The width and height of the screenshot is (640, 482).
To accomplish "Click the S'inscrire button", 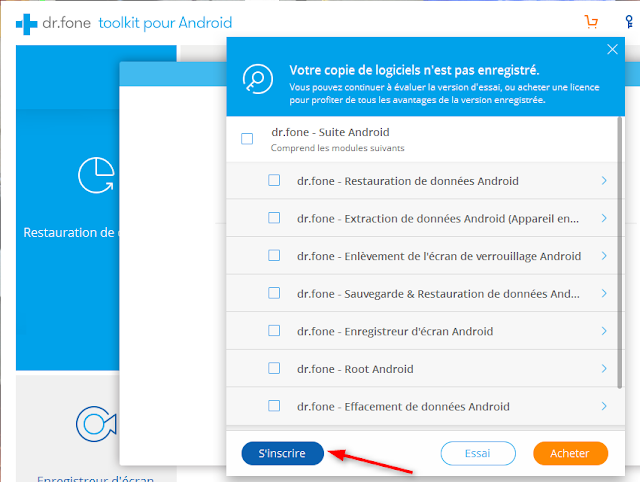I will pyautogui.click(x=282, y=453).
